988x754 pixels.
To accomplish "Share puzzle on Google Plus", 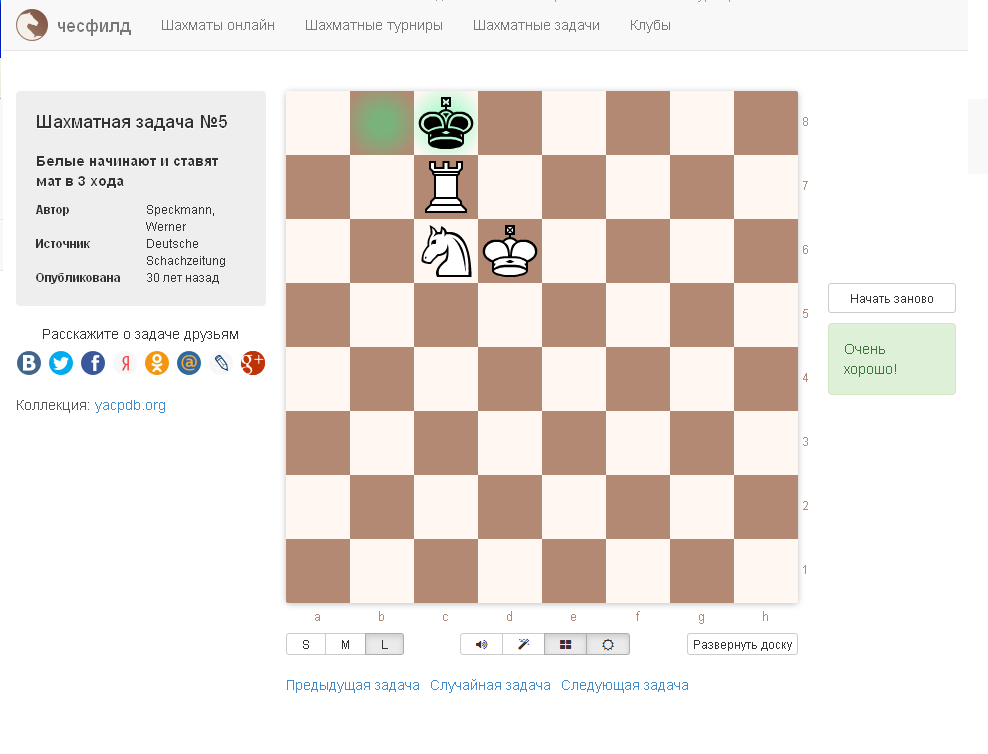I will pyautogui.click(x=253, y=363).
